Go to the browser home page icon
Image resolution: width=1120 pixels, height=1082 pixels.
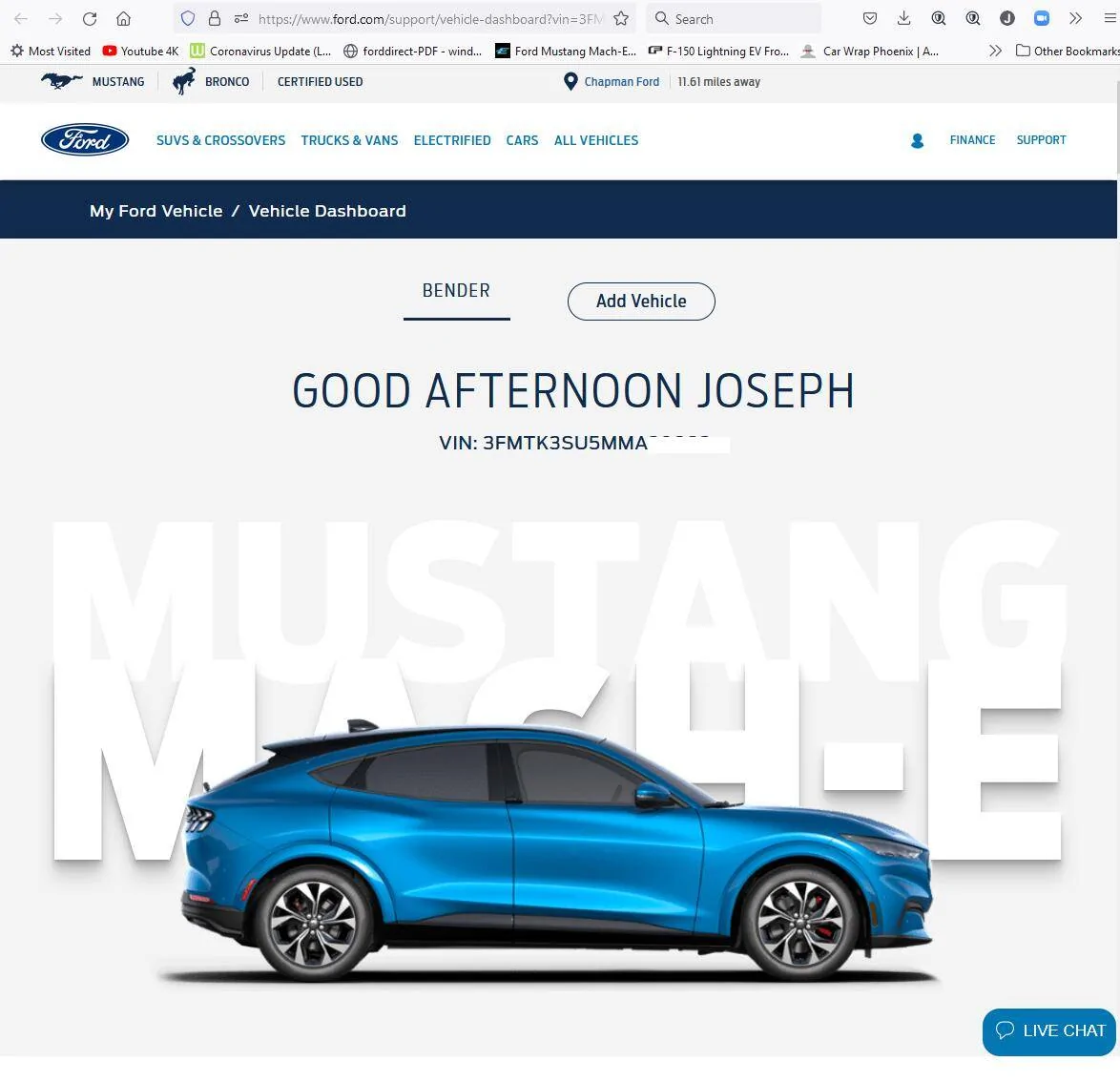(124, 18)
